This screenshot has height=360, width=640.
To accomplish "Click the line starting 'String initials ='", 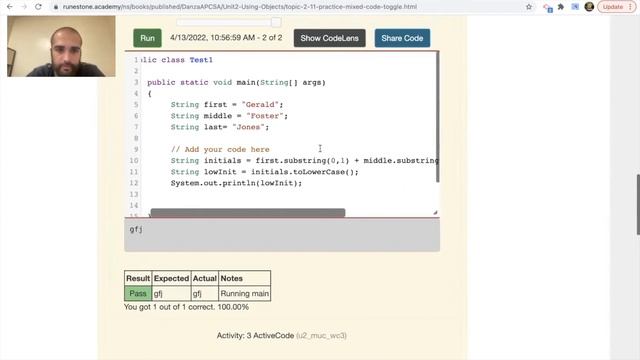I will pos(304,160).
